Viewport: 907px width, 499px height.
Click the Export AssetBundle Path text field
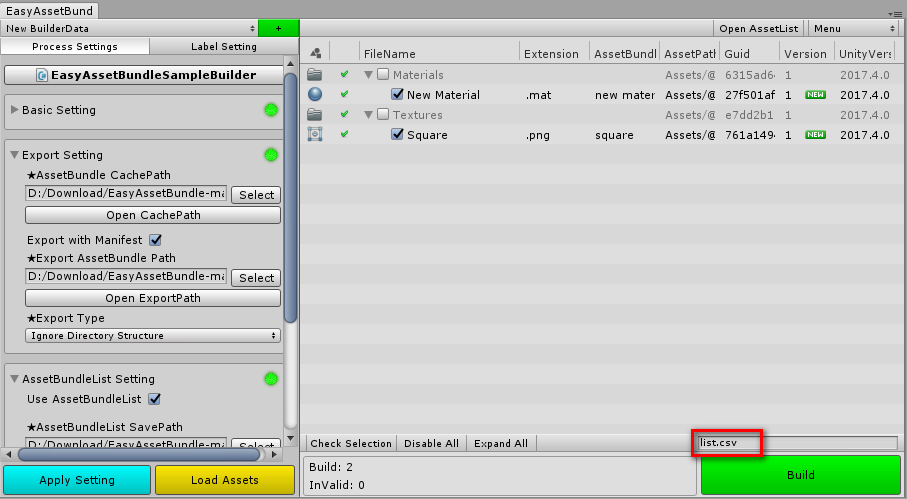coord(126,276)
